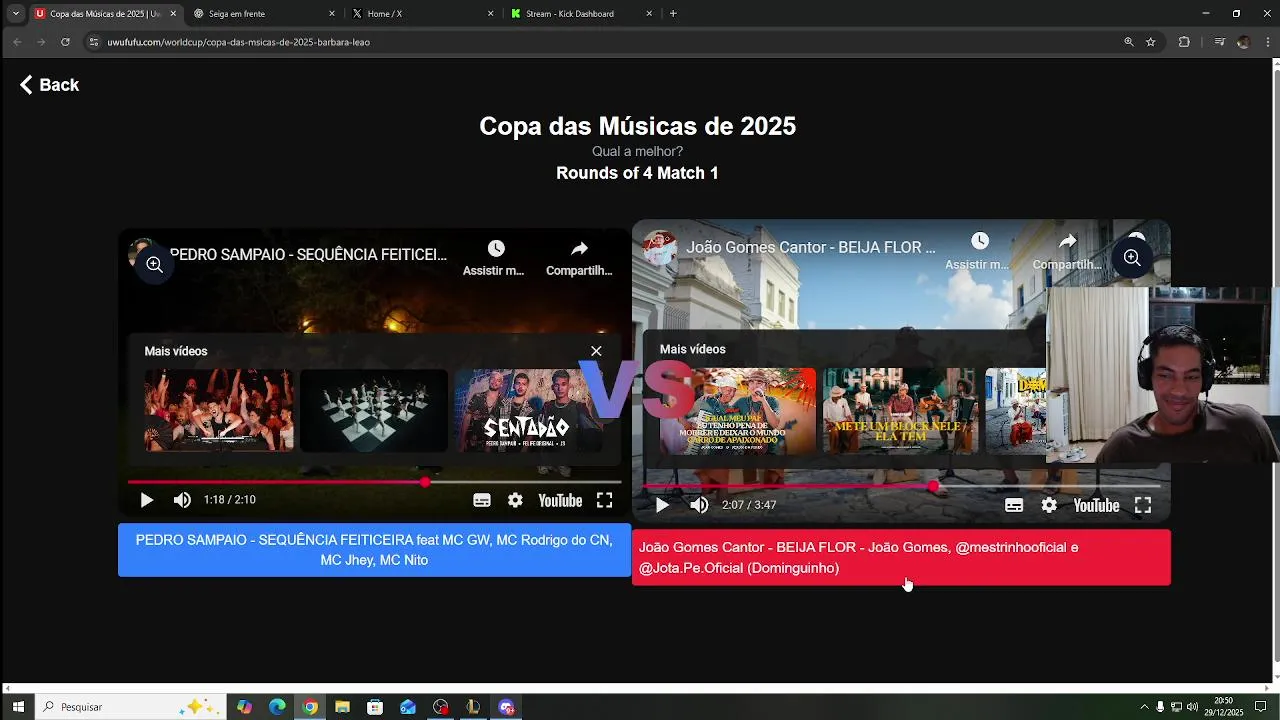Mute the João Gomes video volume
1280x720 pixels.
[699, 505]
